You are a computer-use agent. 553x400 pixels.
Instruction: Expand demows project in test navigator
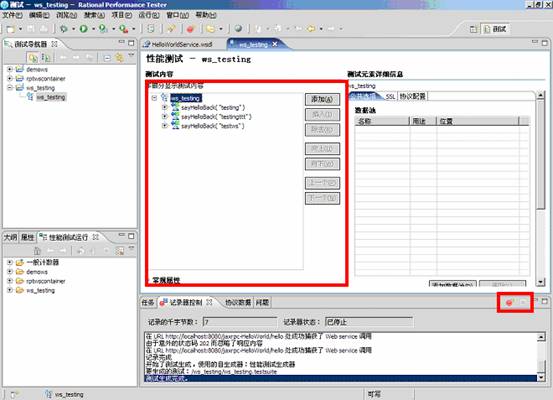pyautogui.click(x=10, y=69)
